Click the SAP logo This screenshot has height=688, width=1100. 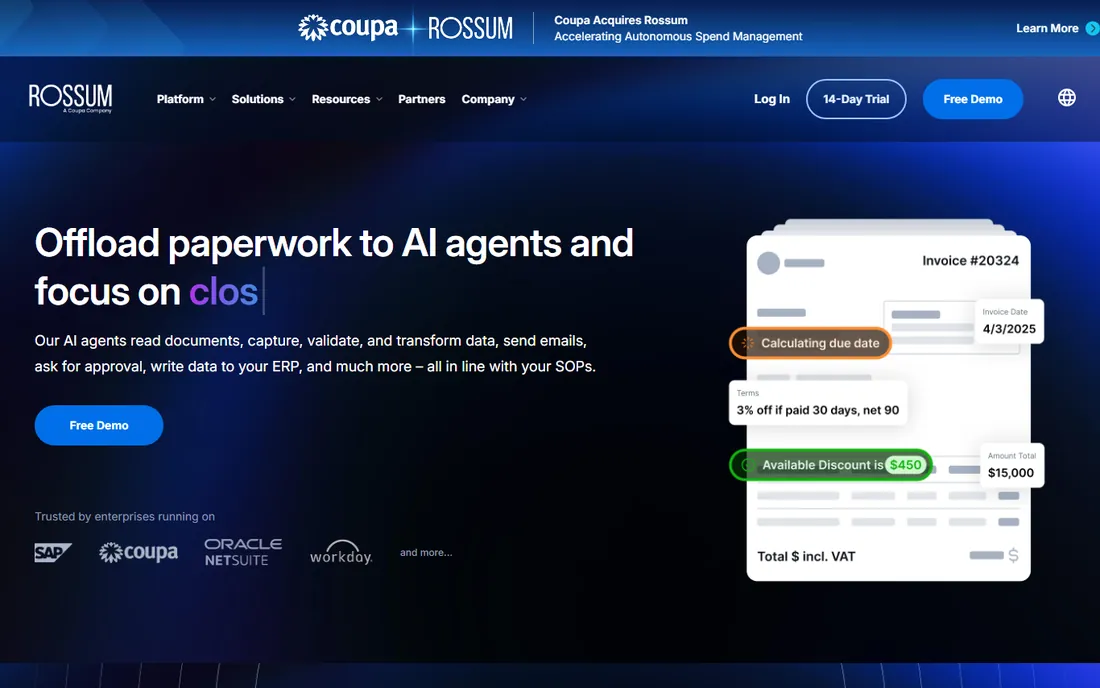click(x=53, y=553)
